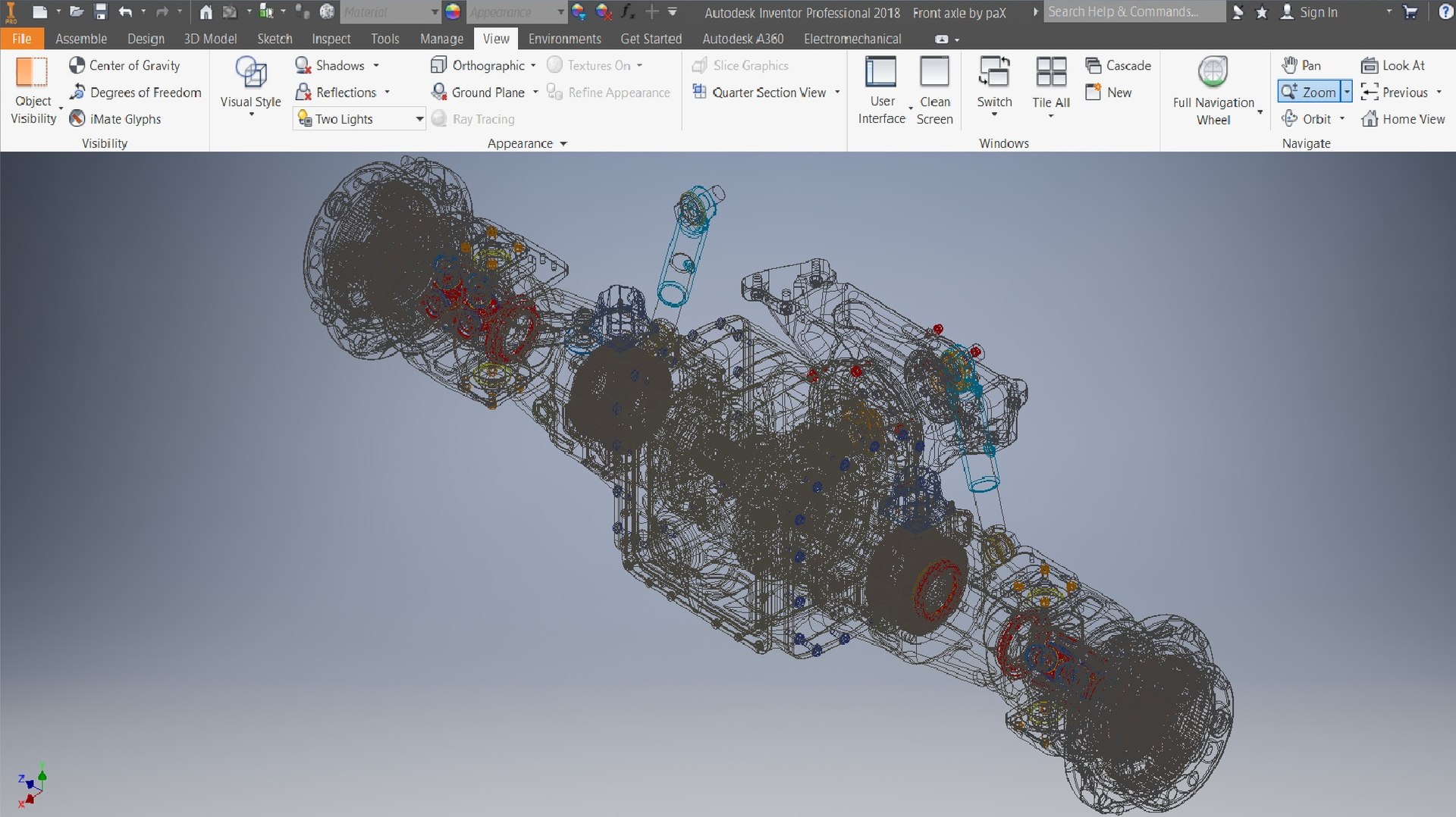Activate Clean Screen mode

pos(934,90)
